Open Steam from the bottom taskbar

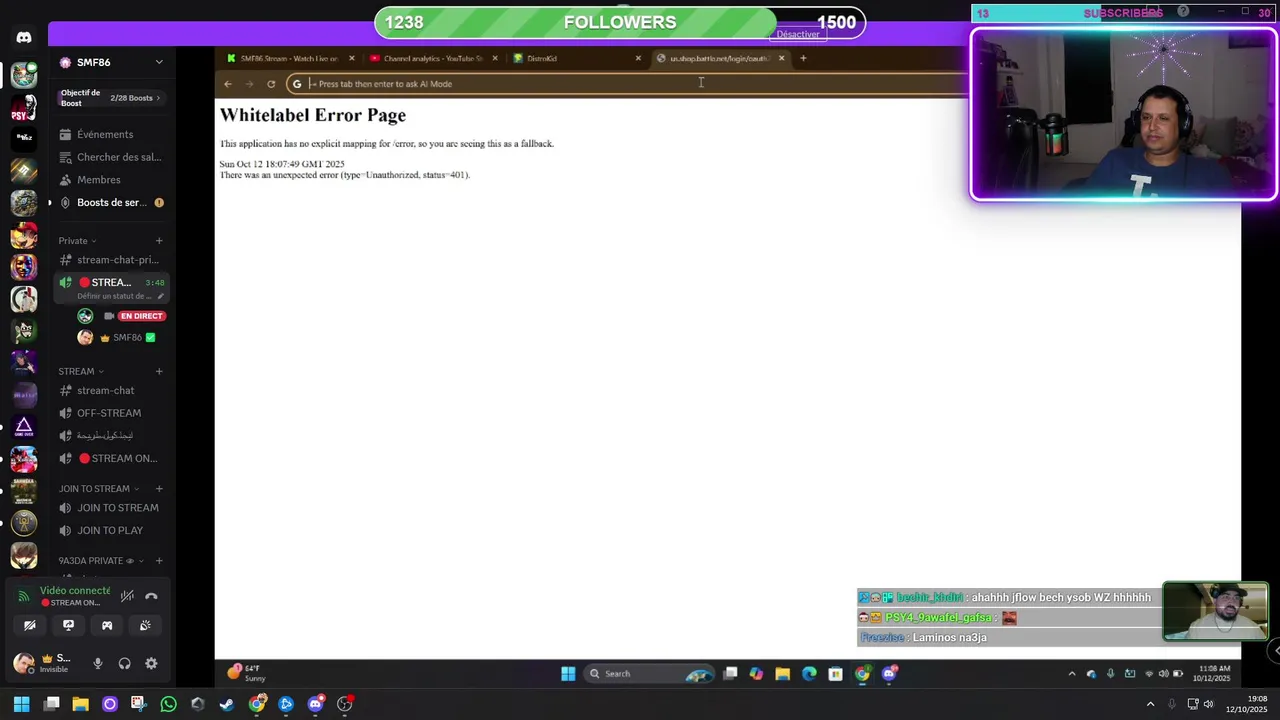click(227, 704)
